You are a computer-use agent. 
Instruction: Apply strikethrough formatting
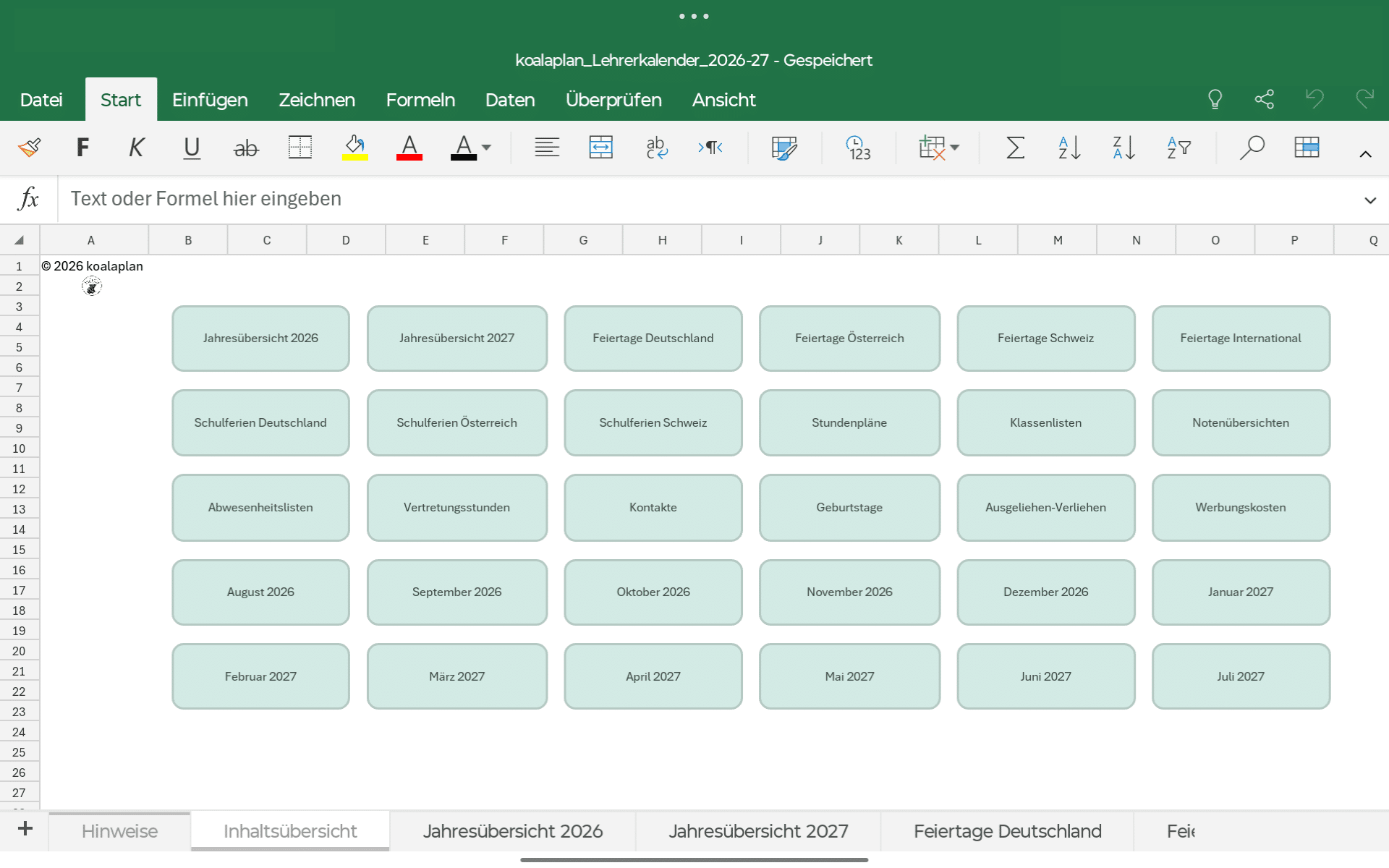(246, 148)
